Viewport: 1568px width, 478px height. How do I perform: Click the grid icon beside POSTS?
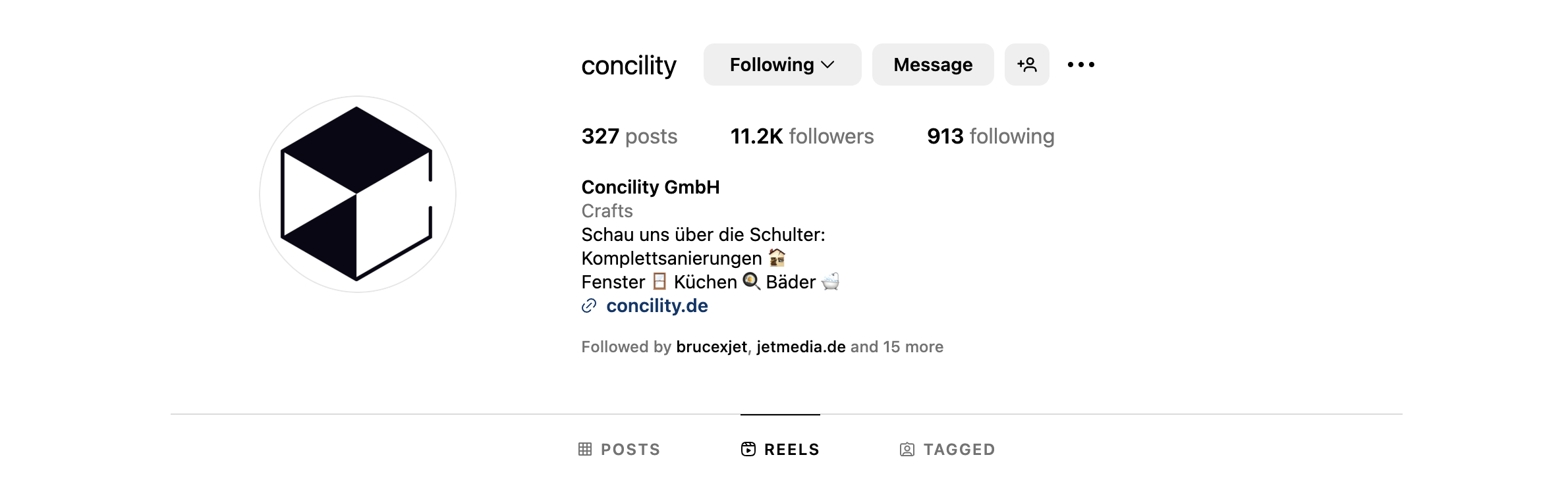click(585, 449)
